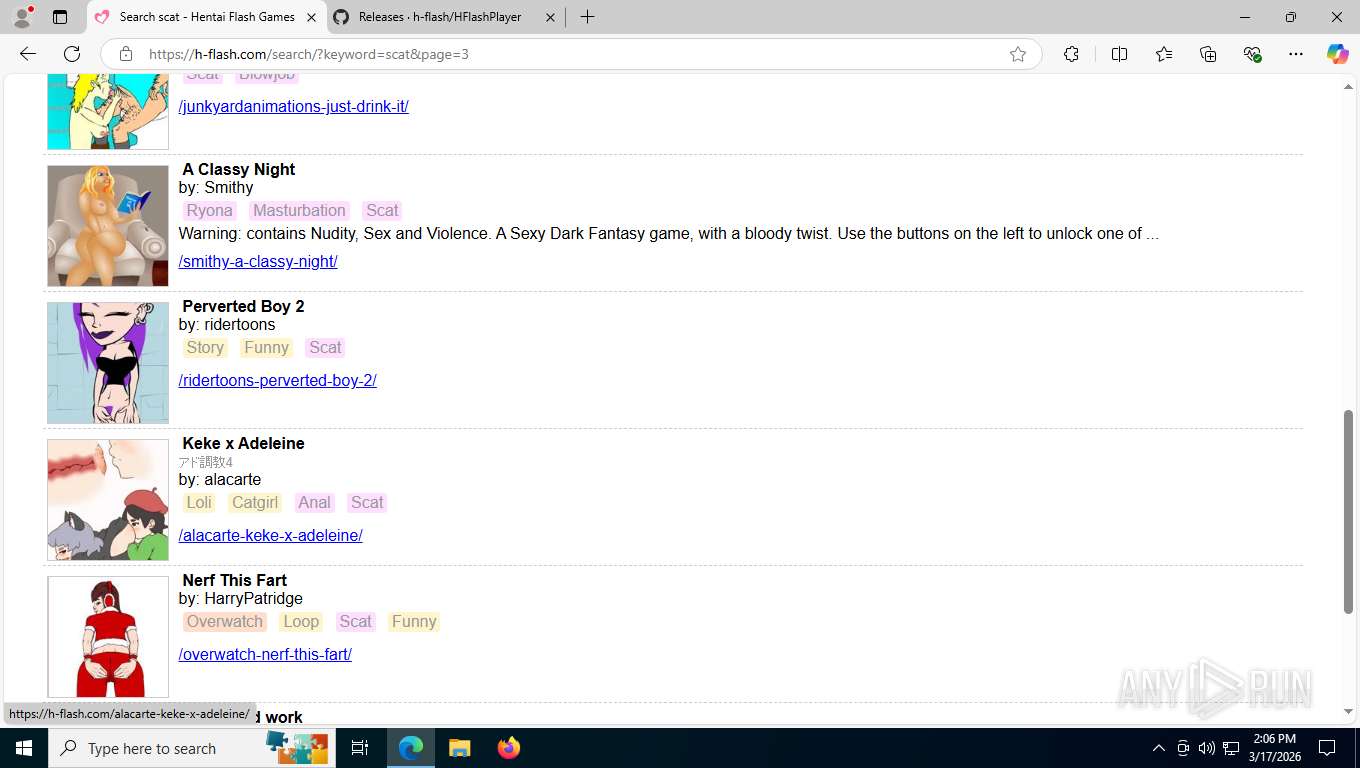
Task: Open Firefox from the taskbar
Action: [x=508, y=748]
